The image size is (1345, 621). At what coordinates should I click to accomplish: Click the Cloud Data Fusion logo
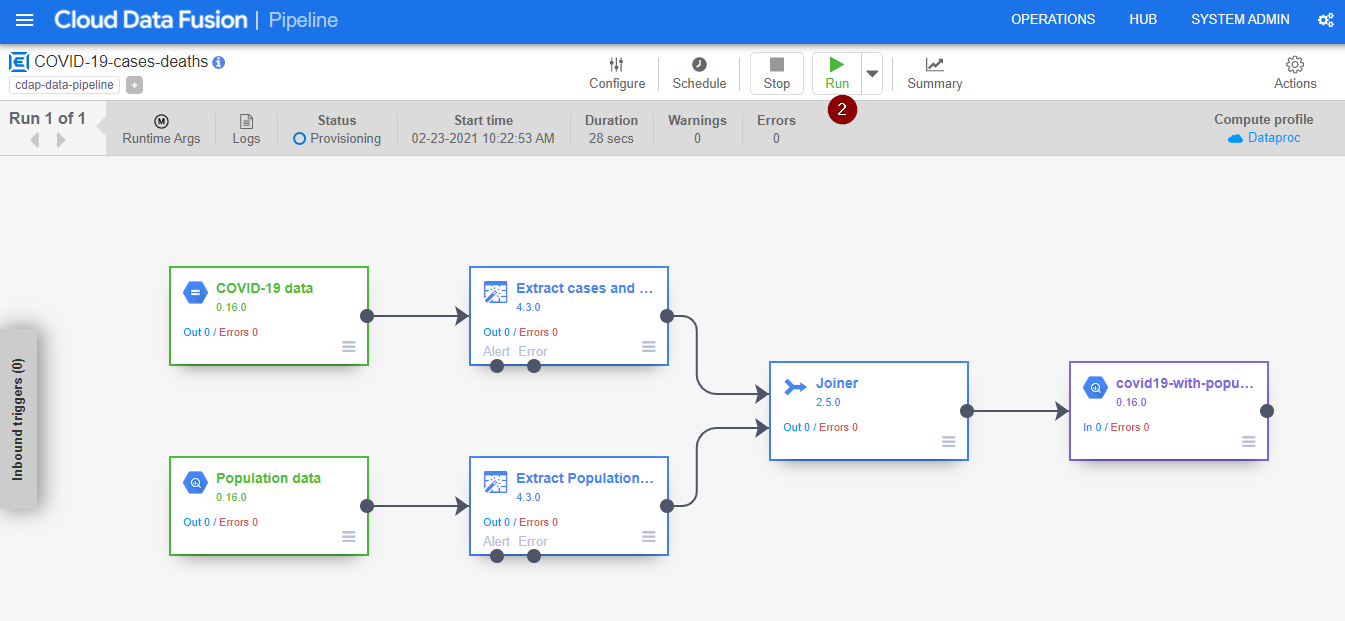(x=151, y=20)
